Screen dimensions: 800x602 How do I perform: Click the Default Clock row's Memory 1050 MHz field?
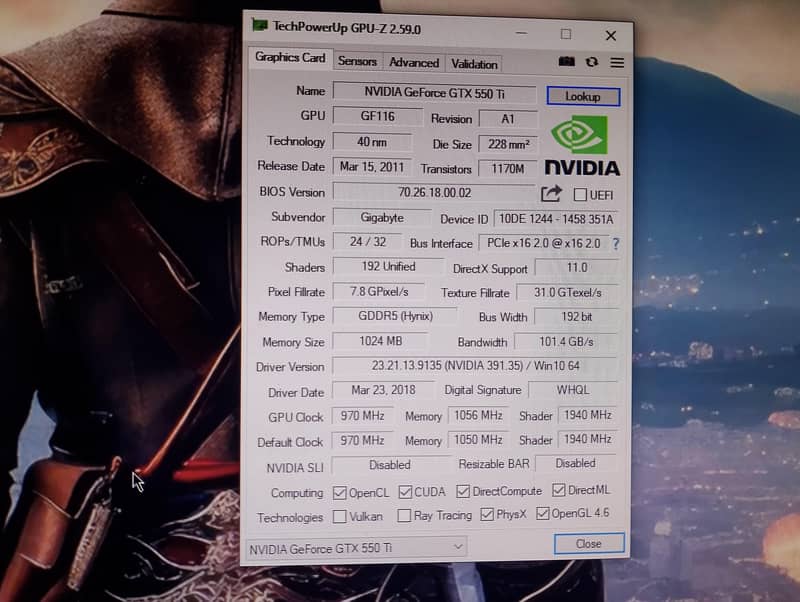[479, 440]
